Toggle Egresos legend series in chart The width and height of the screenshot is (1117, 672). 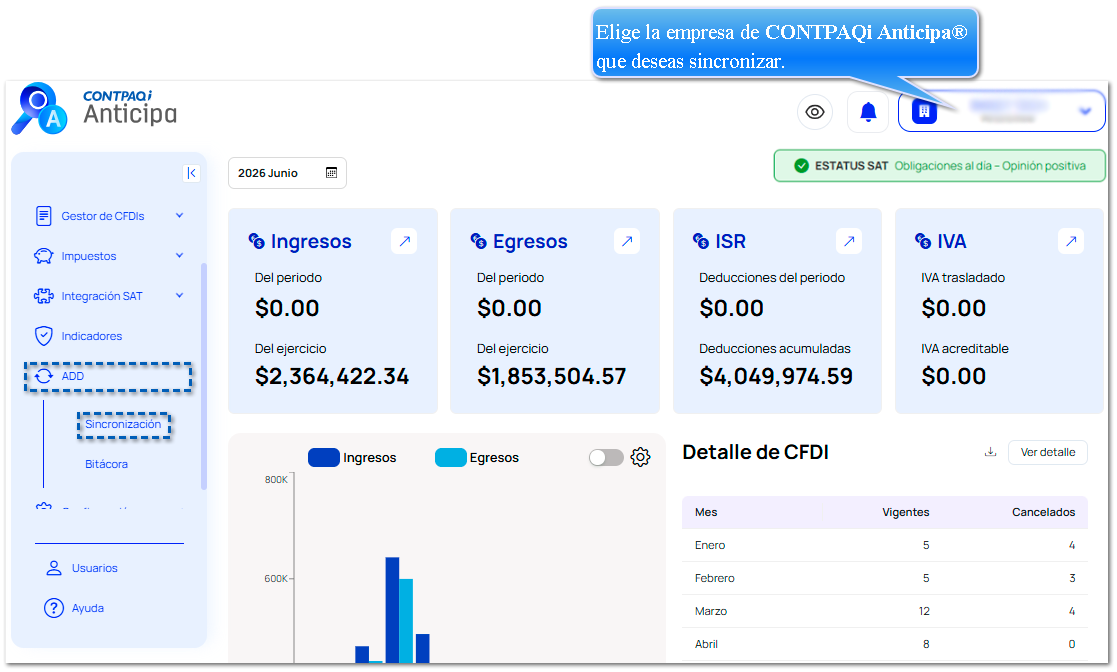pyautogui.click(x=477, y=458)
